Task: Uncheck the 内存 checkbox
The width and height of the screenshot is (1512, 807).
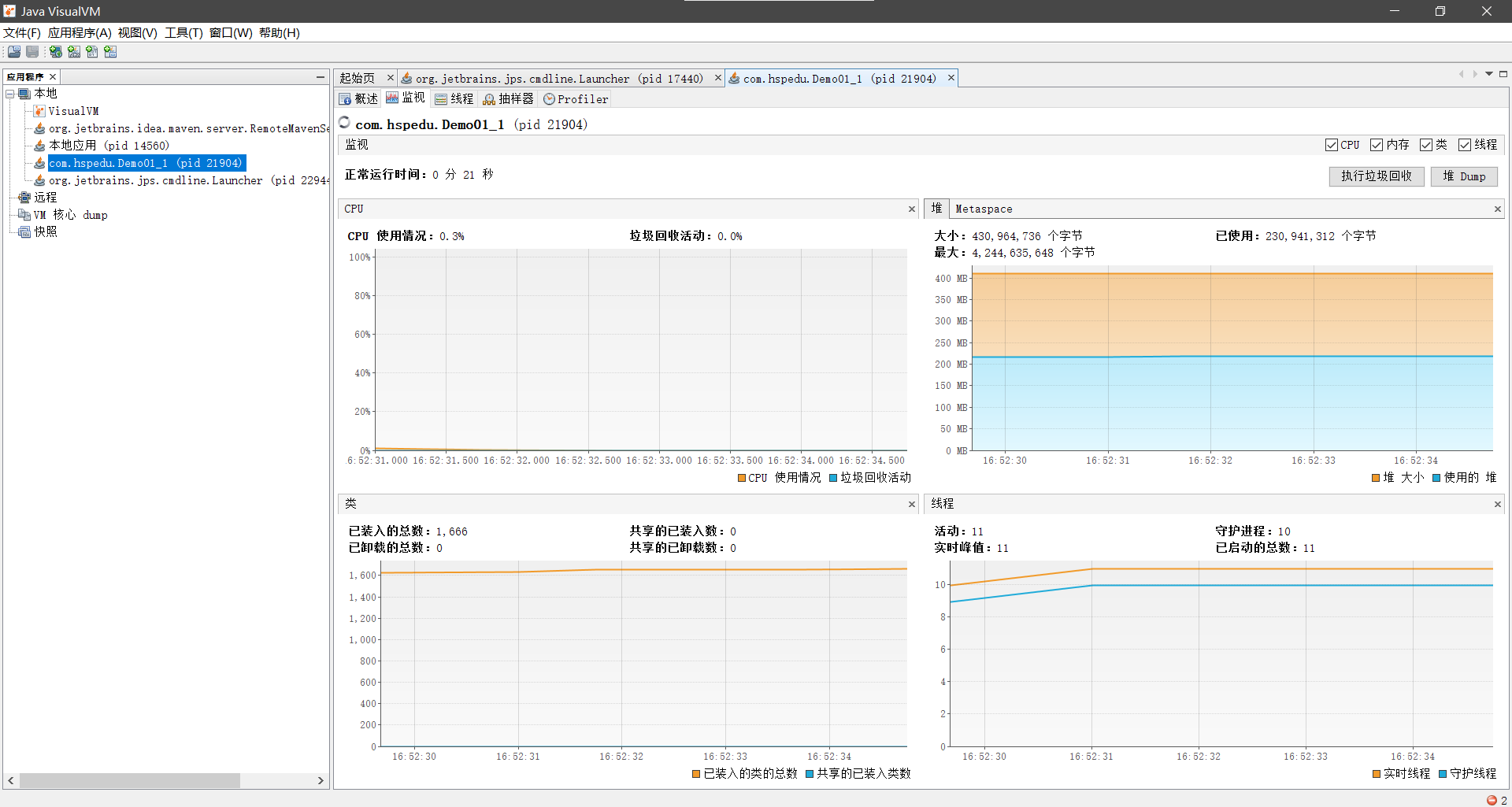Action: (x=1377, y=145)
